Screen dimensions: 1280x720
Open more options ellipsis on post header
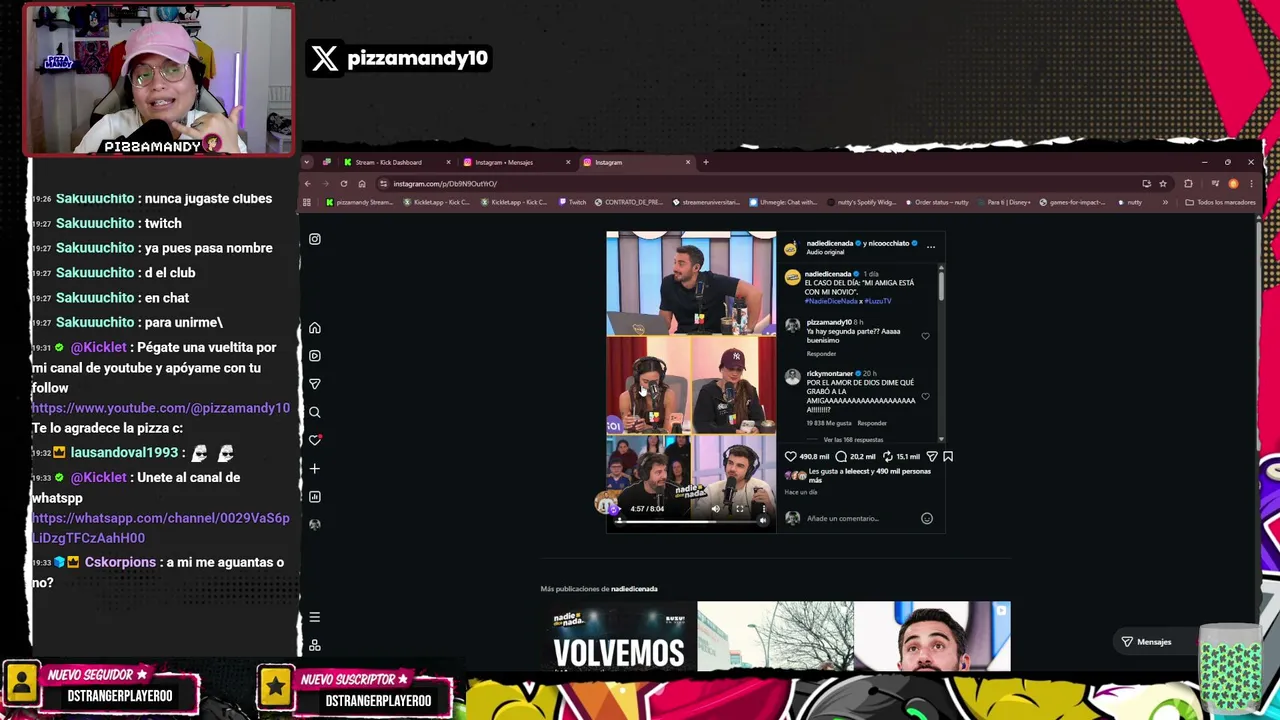pyautogui.click(x=931, y=246)
